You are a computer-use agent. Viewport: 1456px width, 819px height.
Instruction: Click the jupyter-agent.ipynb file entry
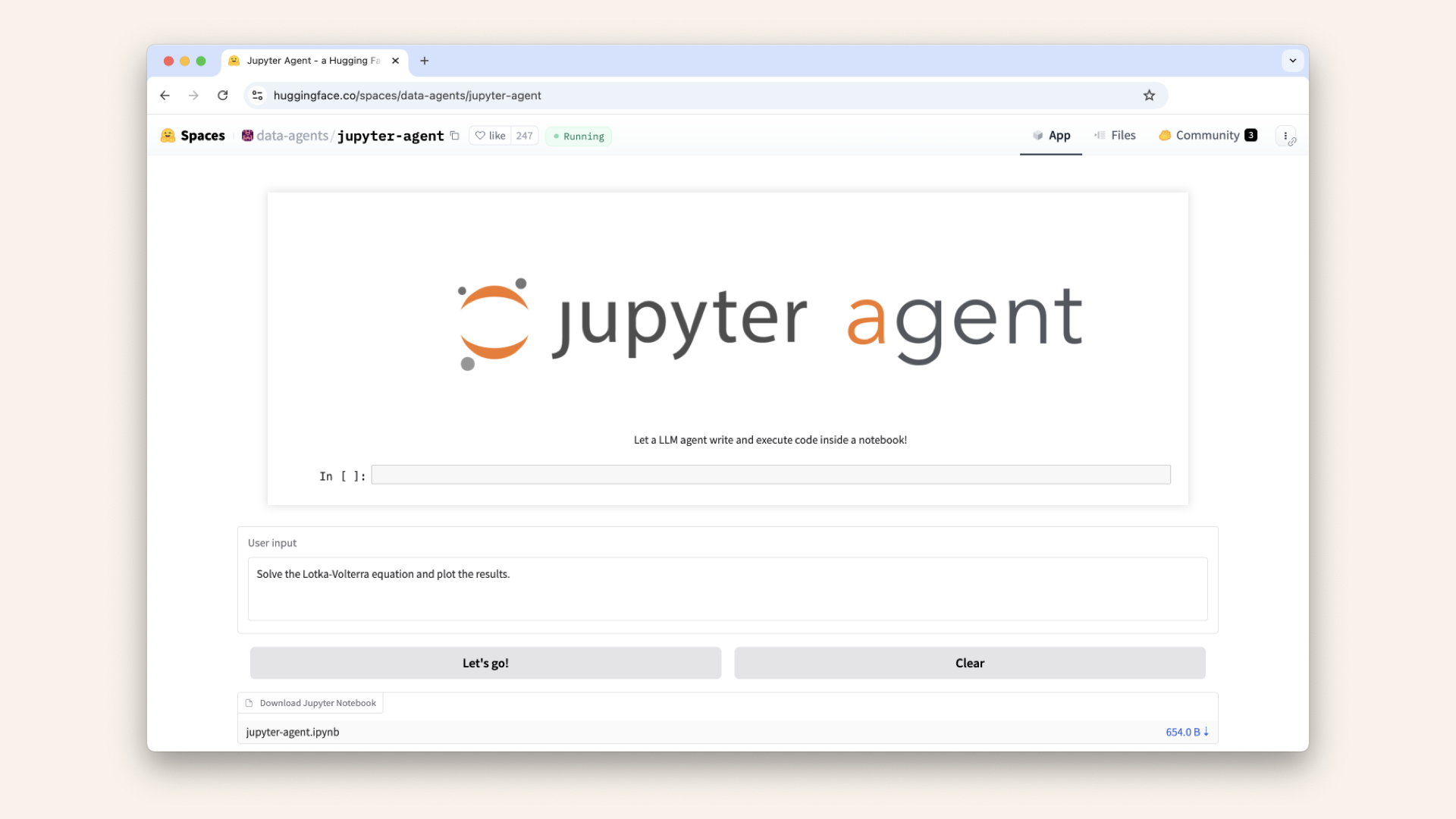coord(292,732)
